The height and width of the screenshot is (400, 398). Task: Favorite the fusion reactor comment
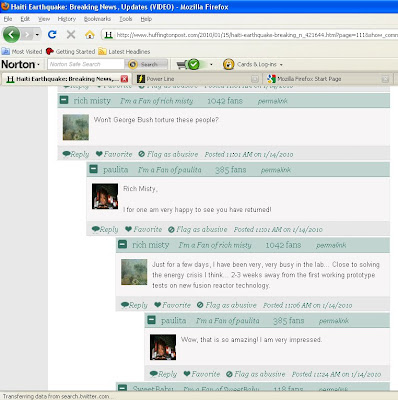172,305
